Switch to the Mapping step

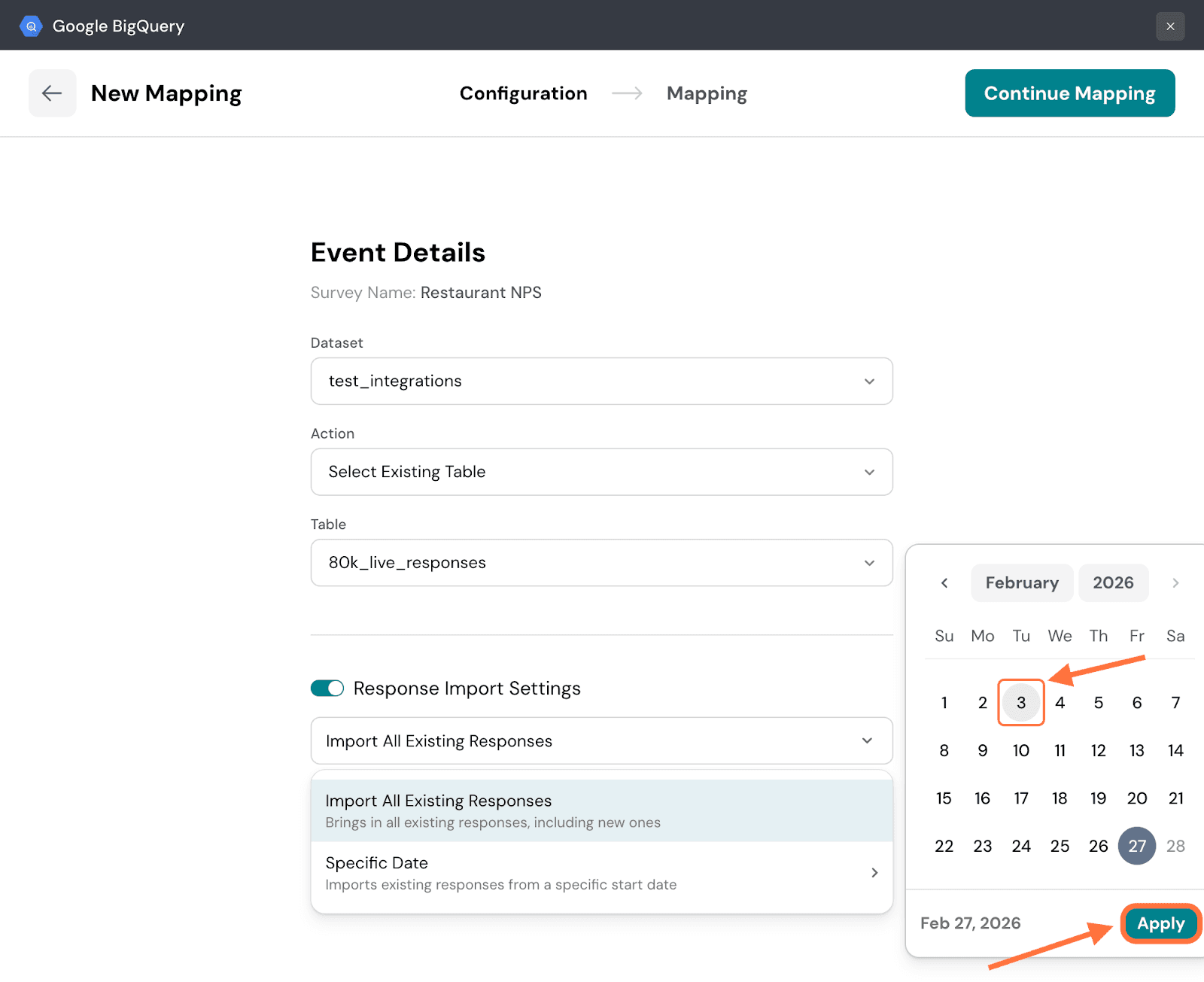coord(707,93)
